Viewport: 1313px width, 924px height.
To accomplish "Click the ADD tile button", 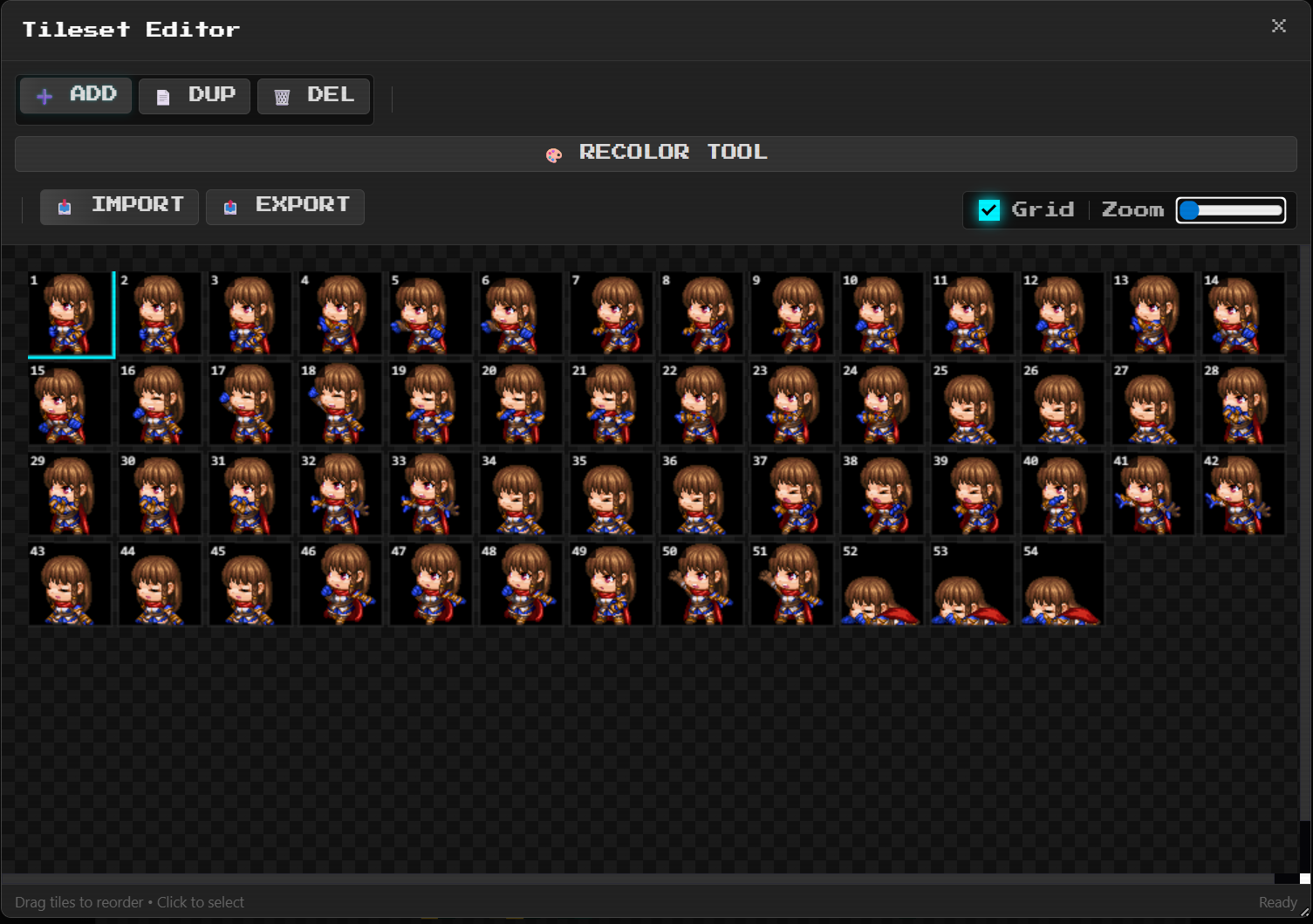I will click(x=76, y=95).
